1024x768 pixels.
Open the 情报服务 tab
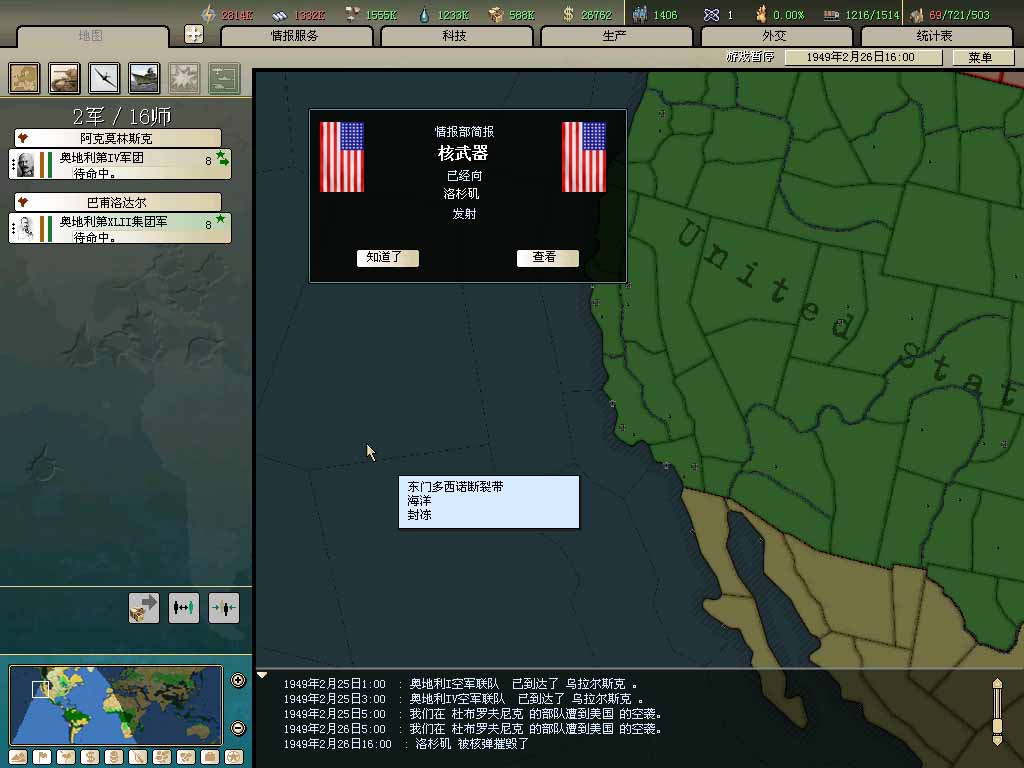(x=296, y=36)
